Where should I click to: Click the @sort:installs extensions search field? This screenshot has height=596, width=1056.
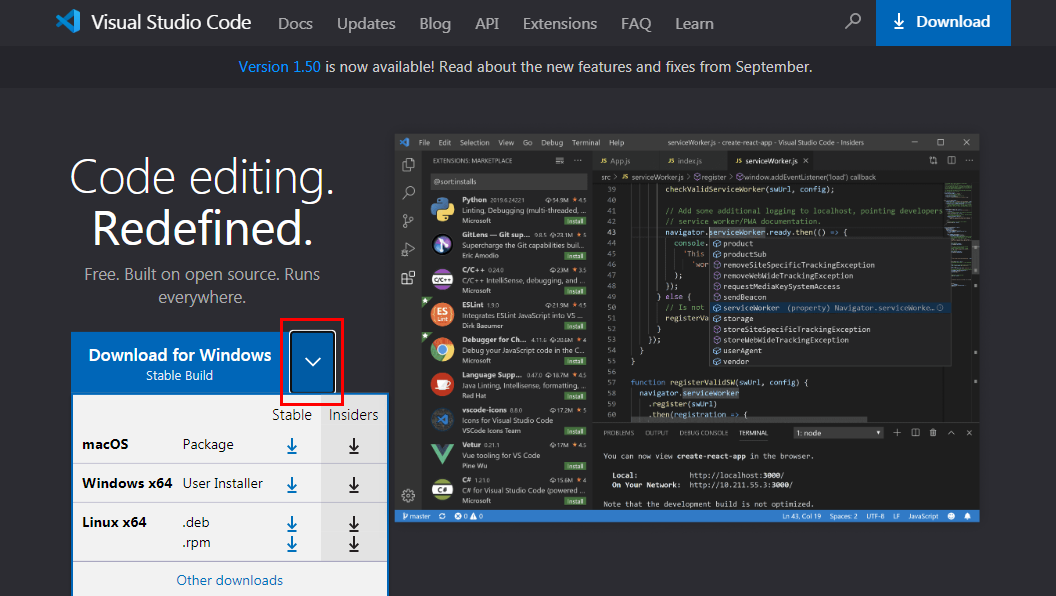(x=508, y=182)
